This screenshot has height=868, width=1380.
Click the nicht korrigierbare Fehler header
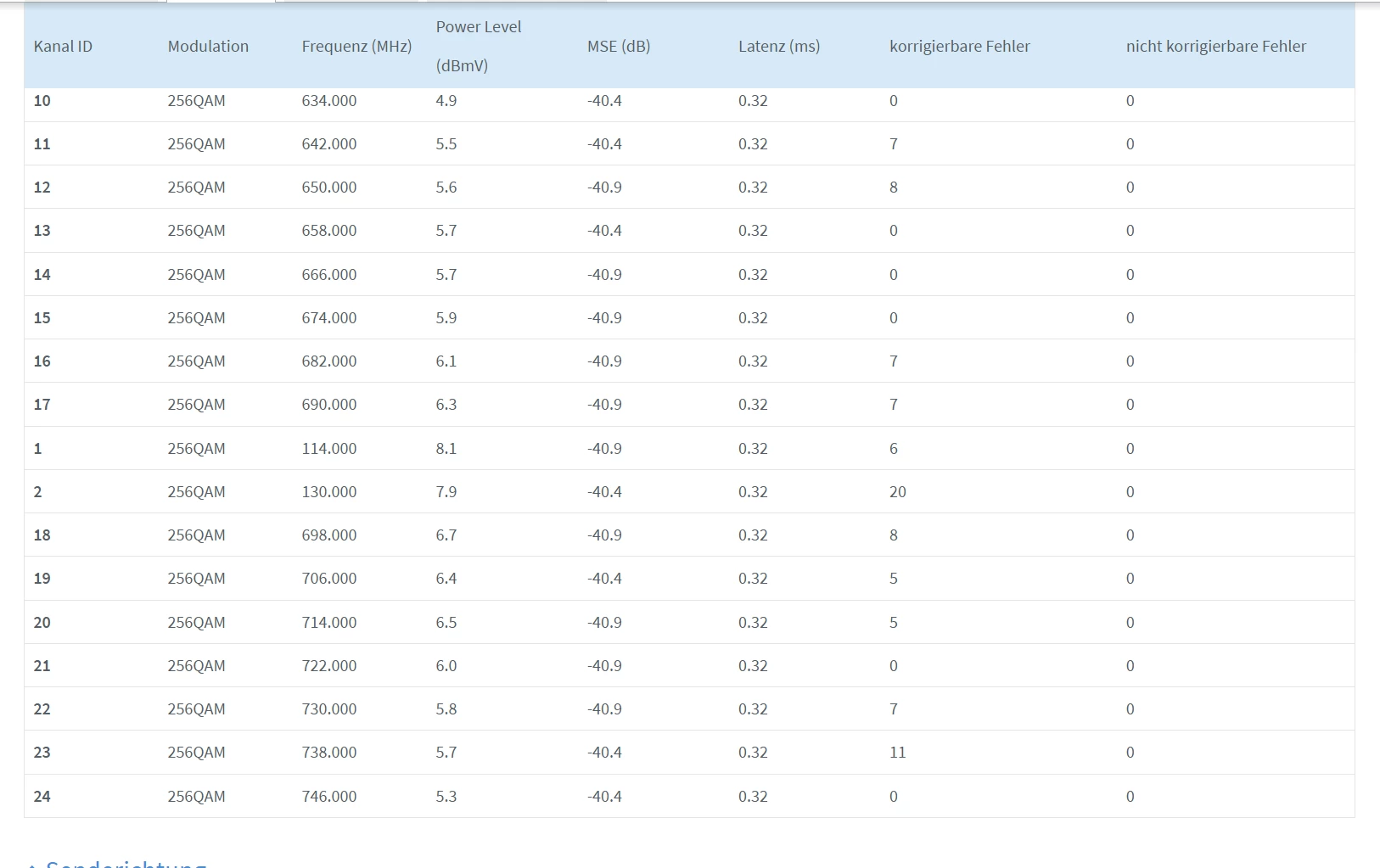point(1216,47)
